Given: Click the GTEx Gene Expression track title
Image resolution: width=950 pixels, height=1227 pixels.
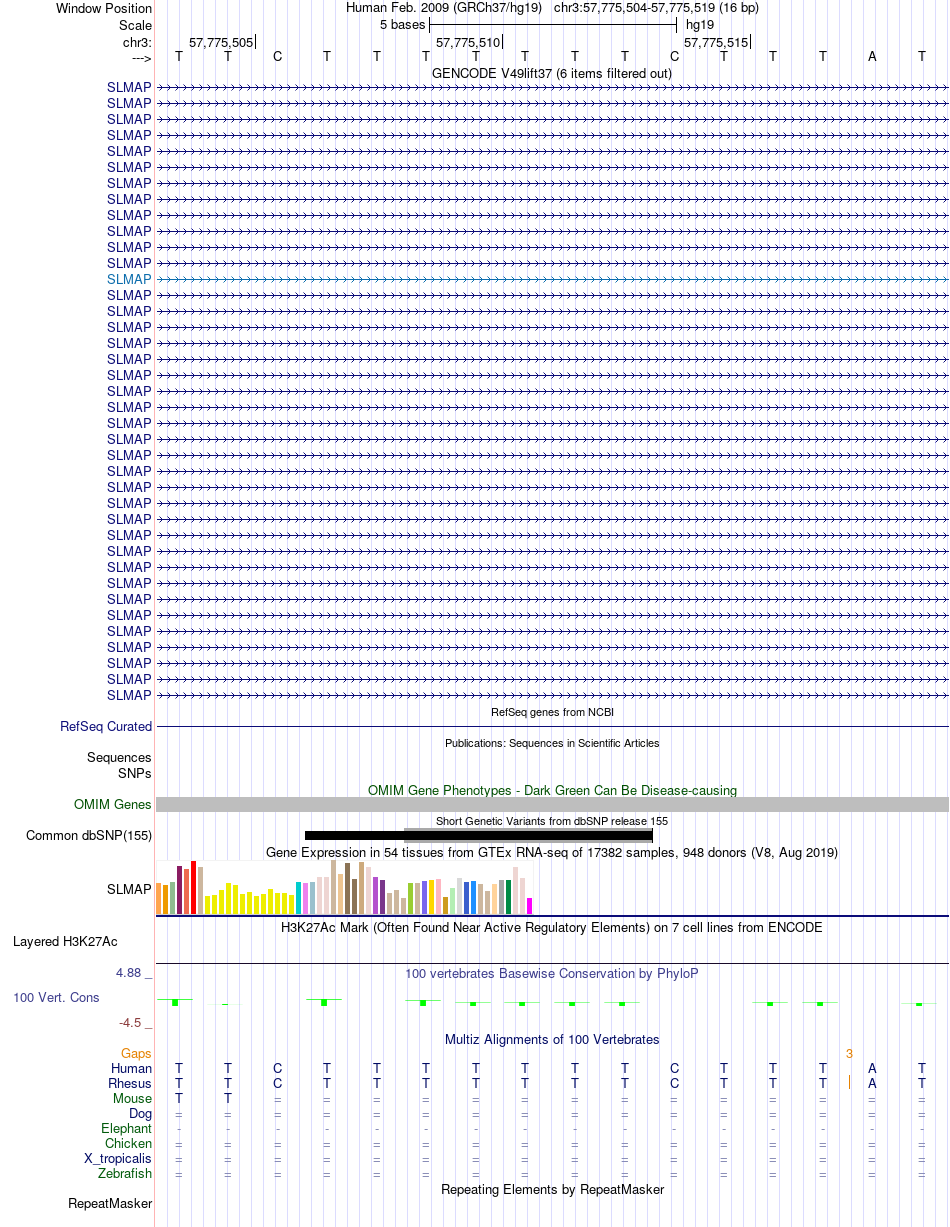Looking at the screenshot, I should click(x=552, y=852).
